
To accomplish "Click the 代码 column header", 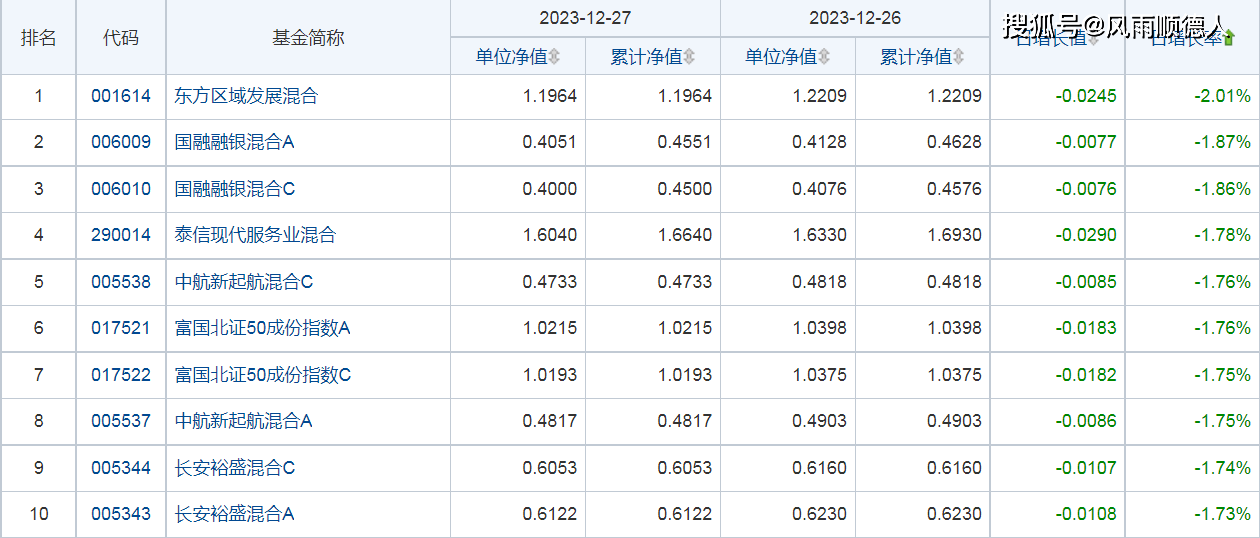I will click(x=121, y=38).
